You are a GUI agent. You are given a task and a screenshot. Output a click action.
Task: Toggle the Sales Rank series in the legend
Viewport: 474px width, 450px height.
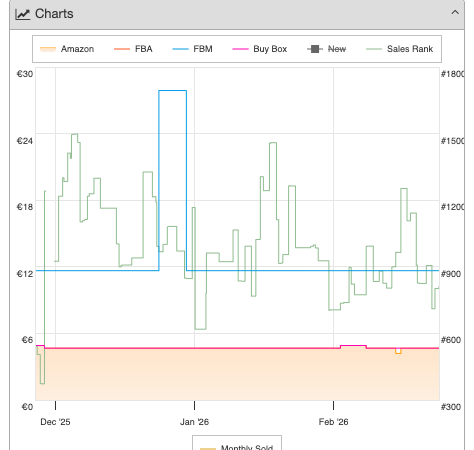click(399, 49)
